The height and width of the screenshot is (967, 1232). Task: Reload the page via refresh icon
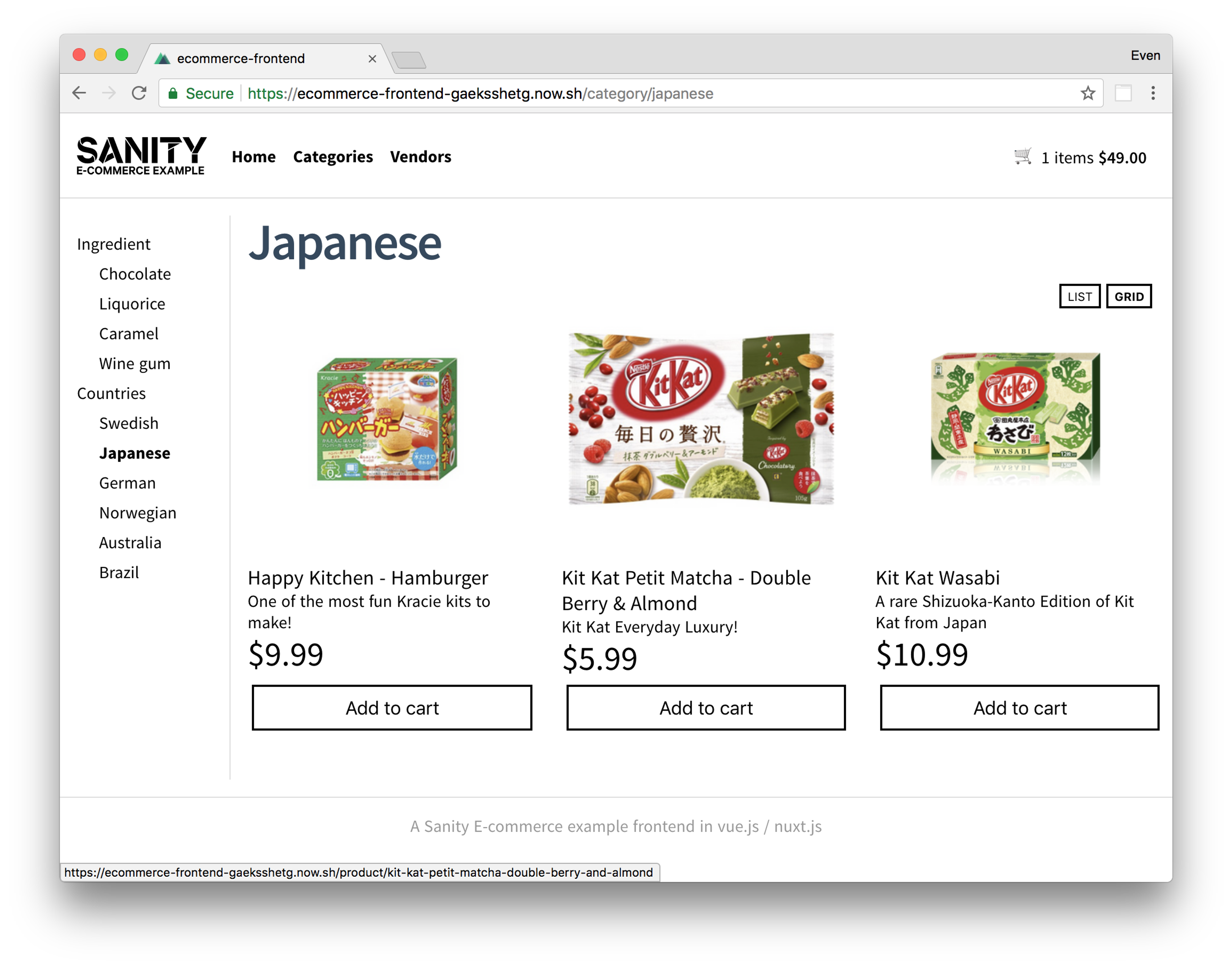(x=139, y=93)
